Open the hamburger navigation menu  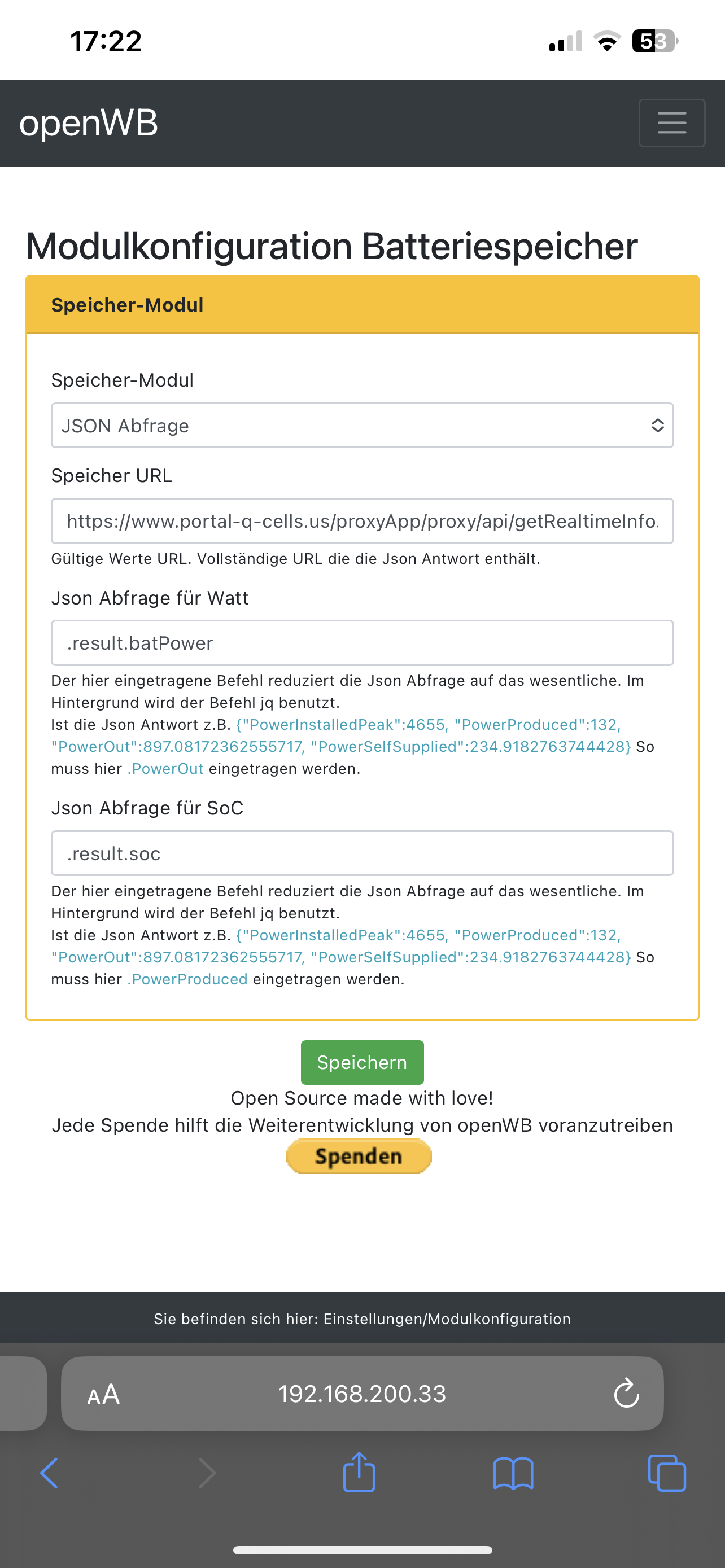(671, 123)
